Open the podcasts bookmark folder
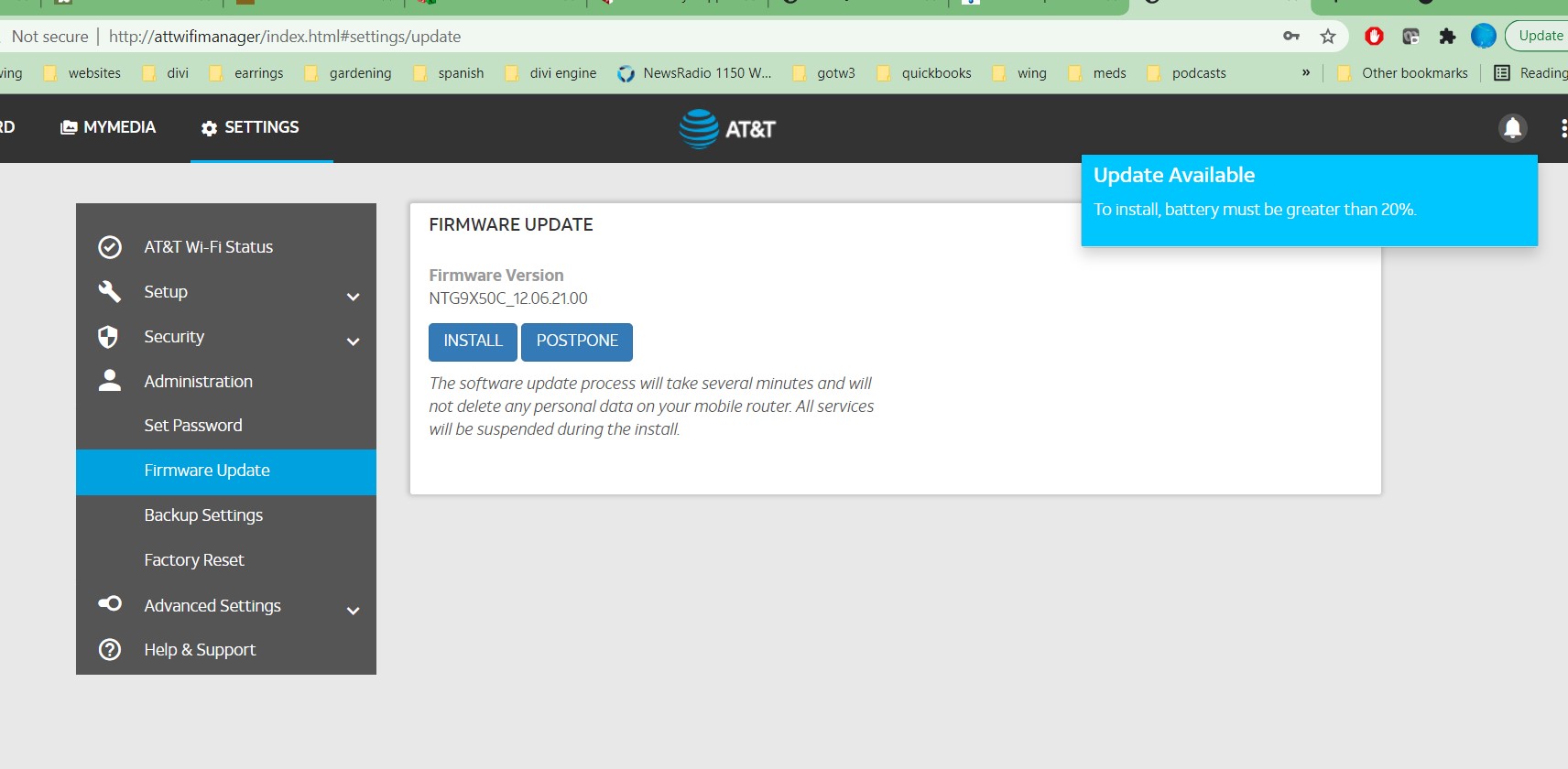 [1187, 73]
